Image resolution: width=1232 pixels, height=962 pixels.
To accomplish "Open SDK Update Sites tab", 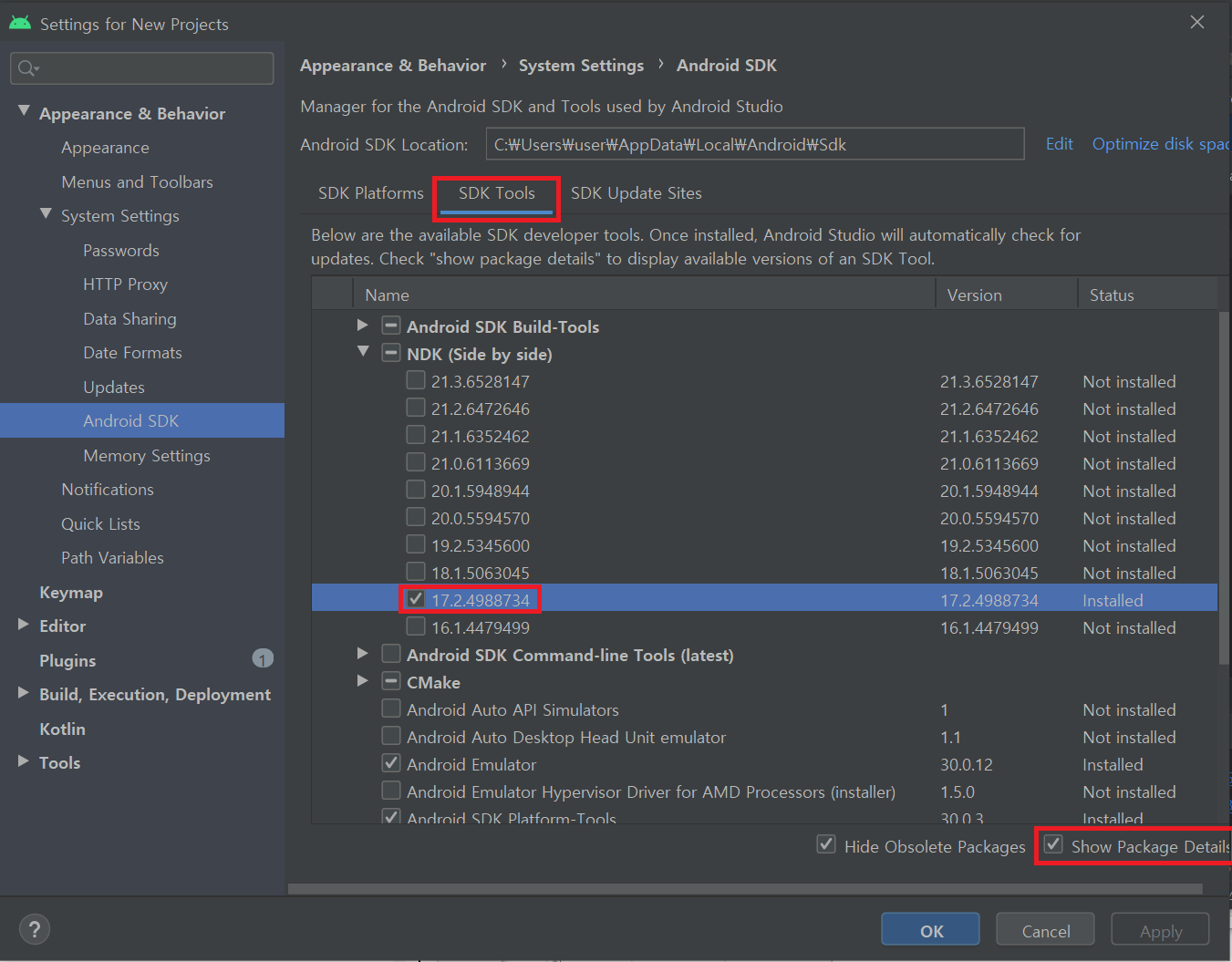I will click(x=637, y=193).
